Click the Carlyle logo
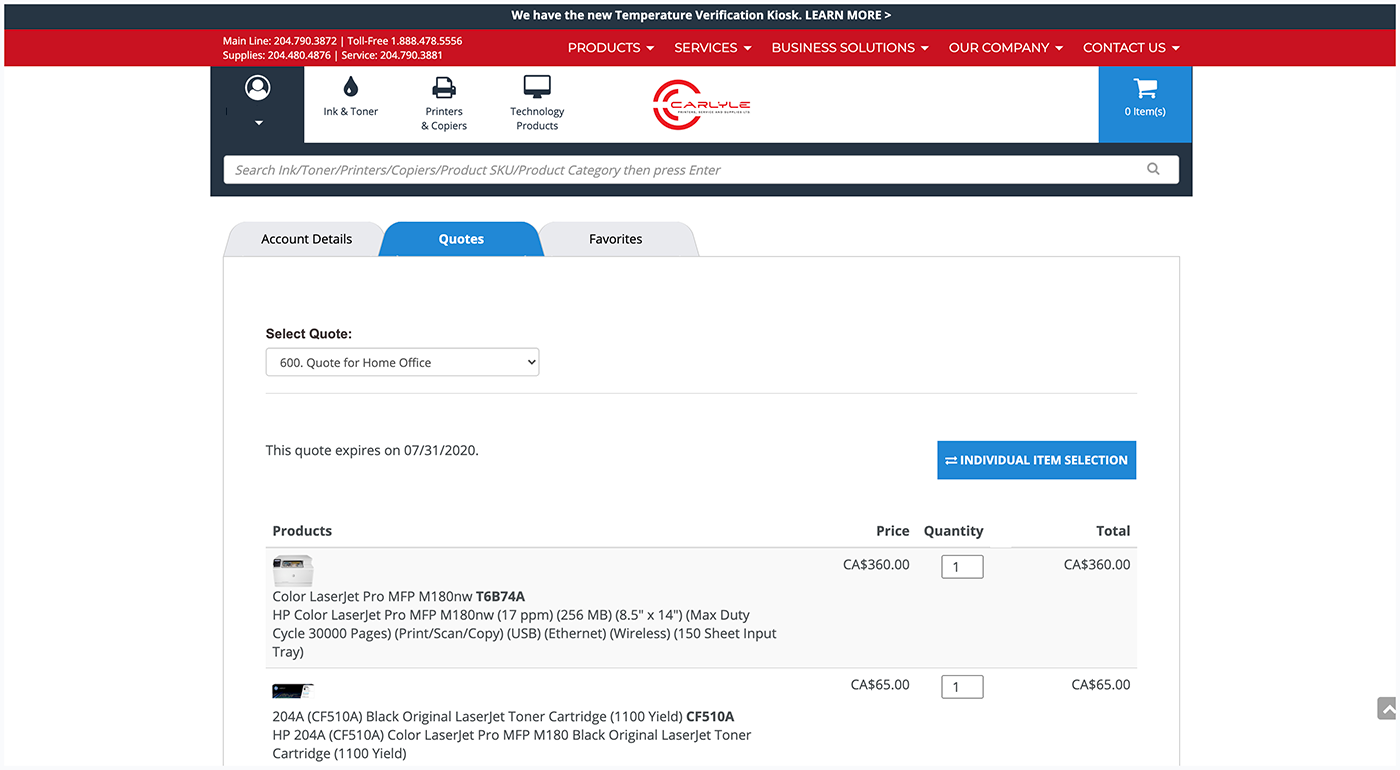 coord(701,105)
